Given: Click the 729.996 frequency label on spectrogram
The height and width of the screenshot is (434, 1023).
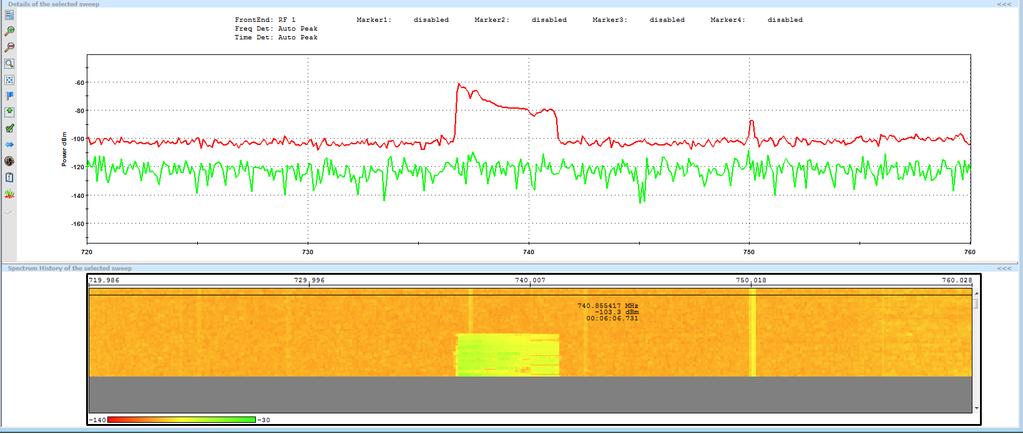Looking at the screenshot, I should pos(309,281).
